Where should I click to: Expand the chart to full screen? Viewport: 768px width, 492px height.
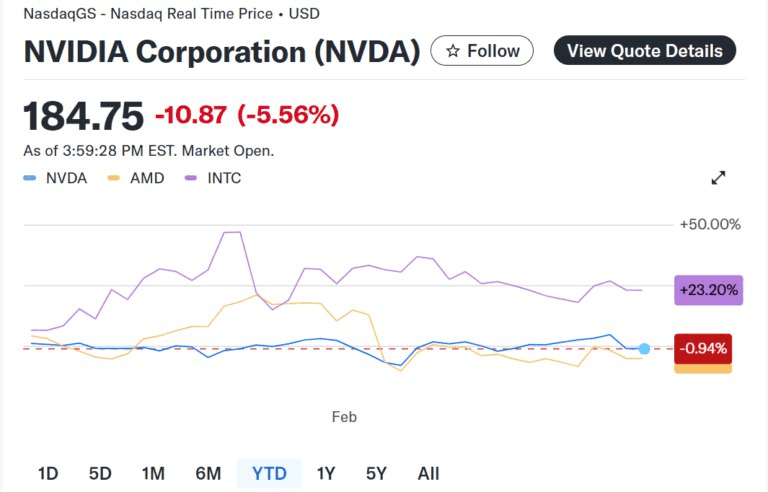coord(718,178)
